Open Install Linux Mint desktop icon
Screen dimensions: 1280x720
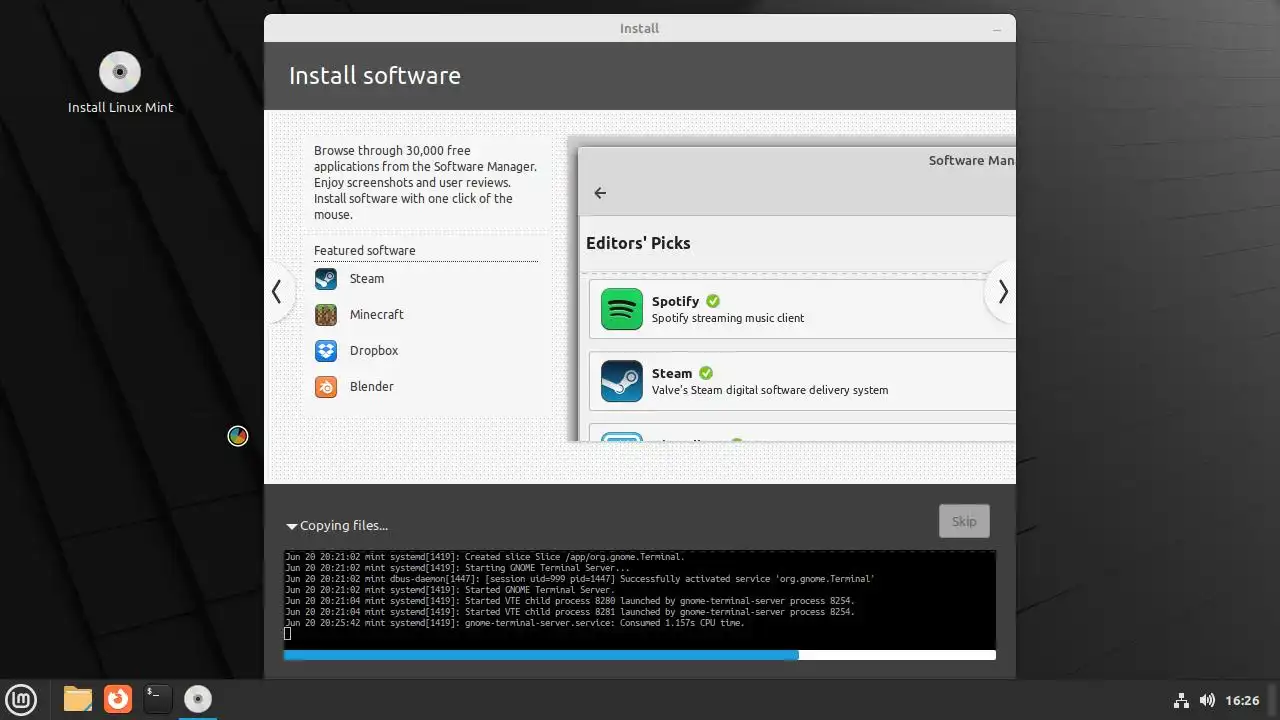coord(120,83)
